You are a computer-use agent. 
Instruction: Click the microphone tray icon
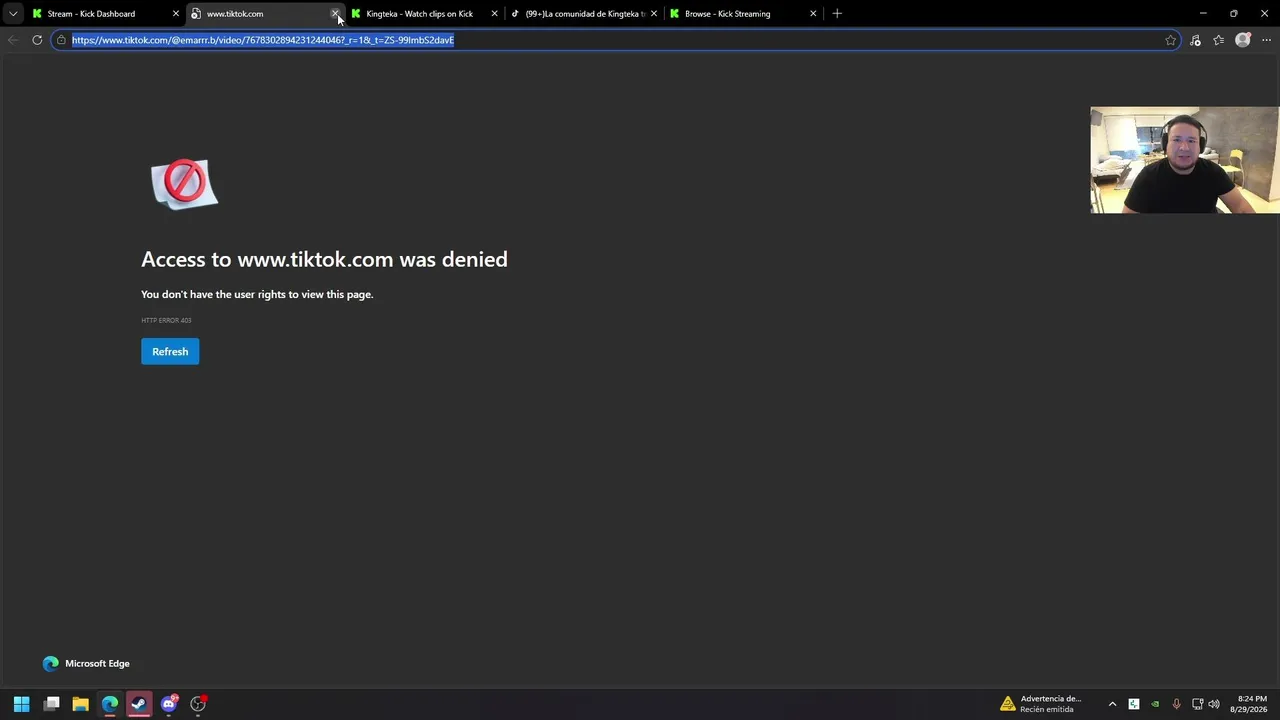coord(1176,704)
